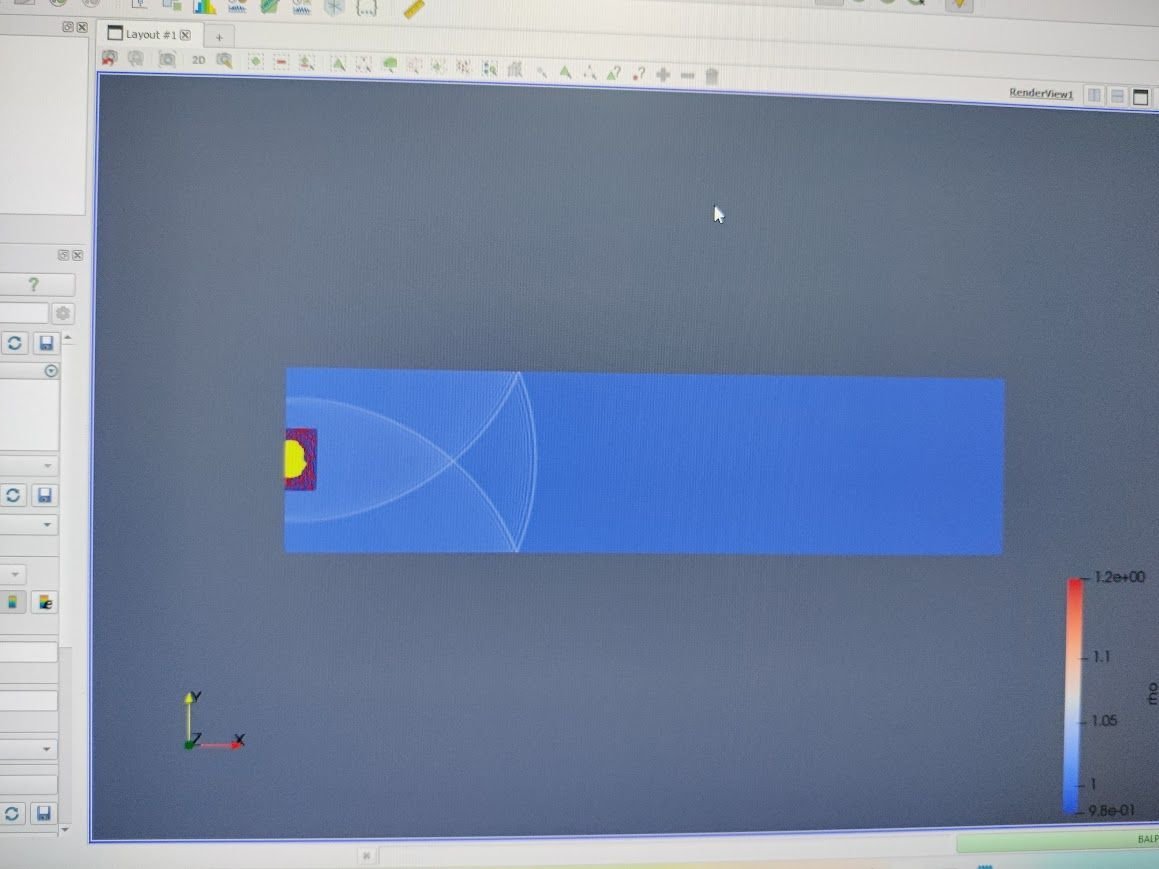This screenshot has width=1159, height=869.
Task: Open the properties help question mark button
Action: pos(34,284)
